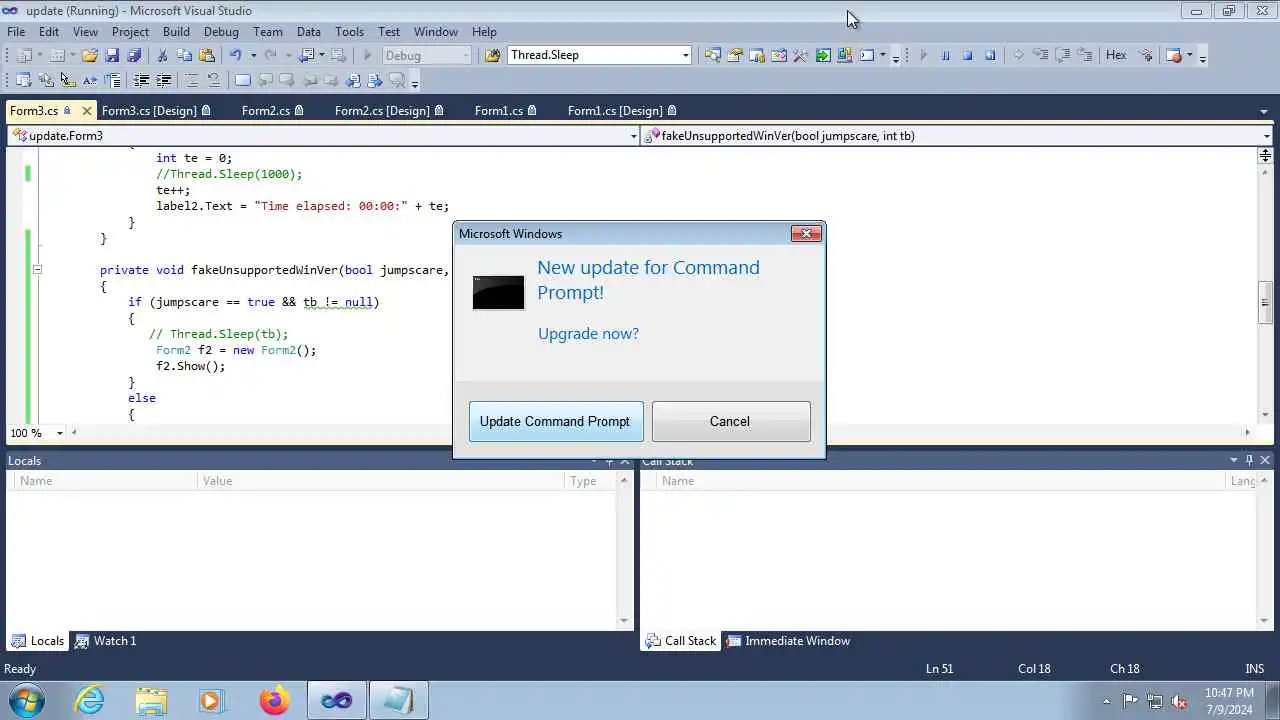Click the Paste clipboard icon
Viewport: 1280px width, 720px height.
tap(207, 56)
